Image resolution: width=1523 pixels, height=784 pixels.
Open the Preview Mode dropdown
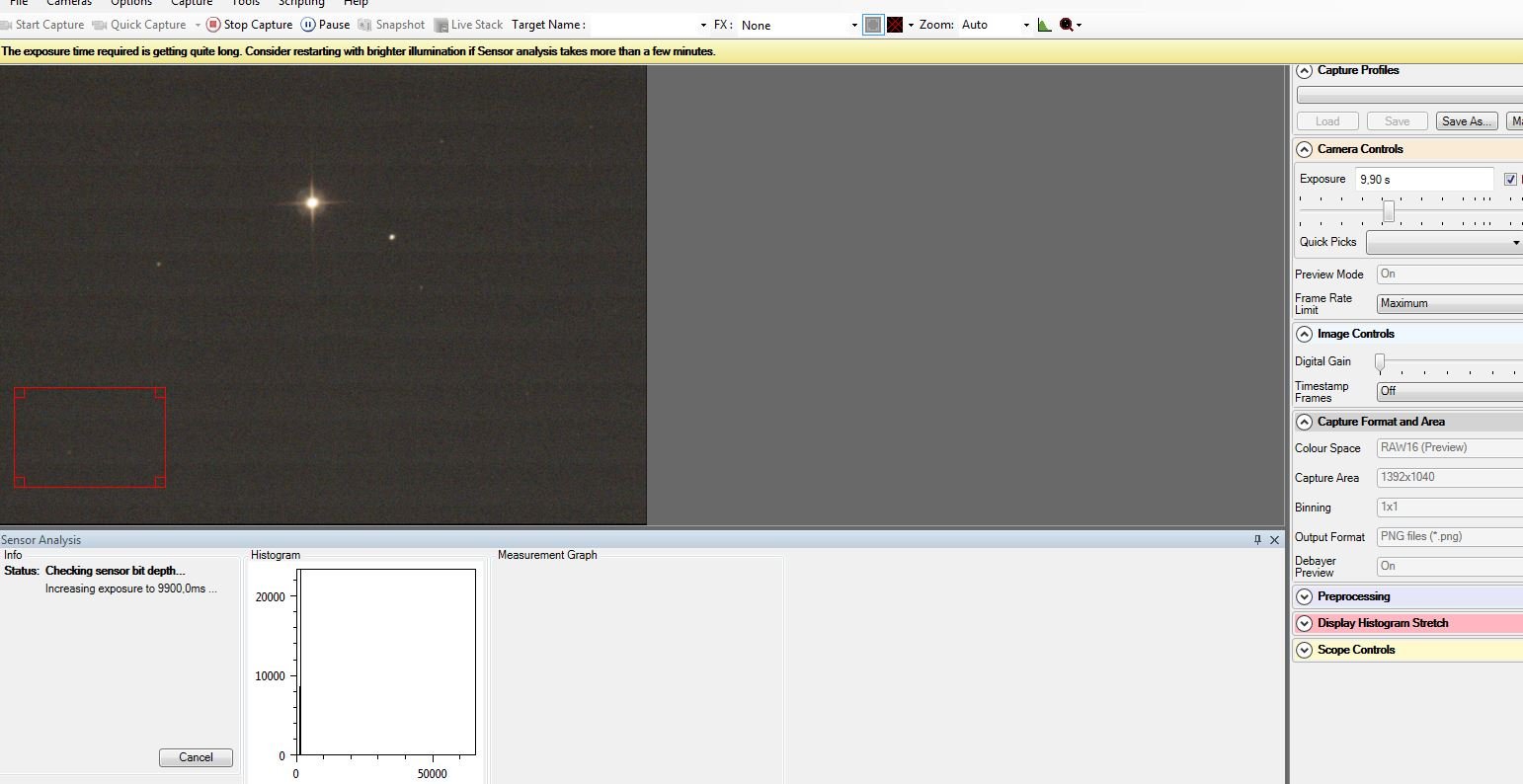click(1450, 274)
